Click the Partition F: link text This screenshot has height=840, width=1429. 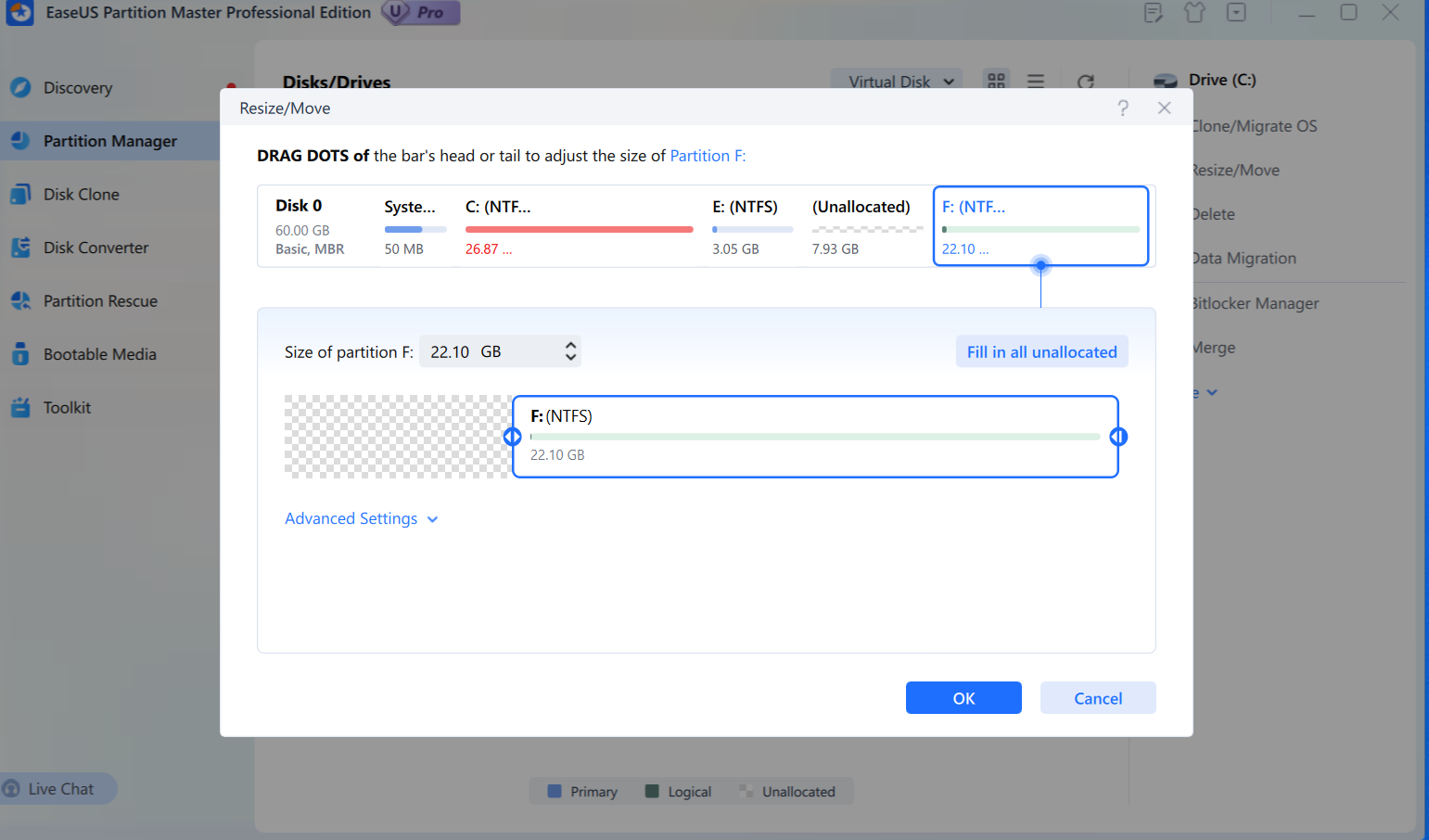click(x=708, y=156)
